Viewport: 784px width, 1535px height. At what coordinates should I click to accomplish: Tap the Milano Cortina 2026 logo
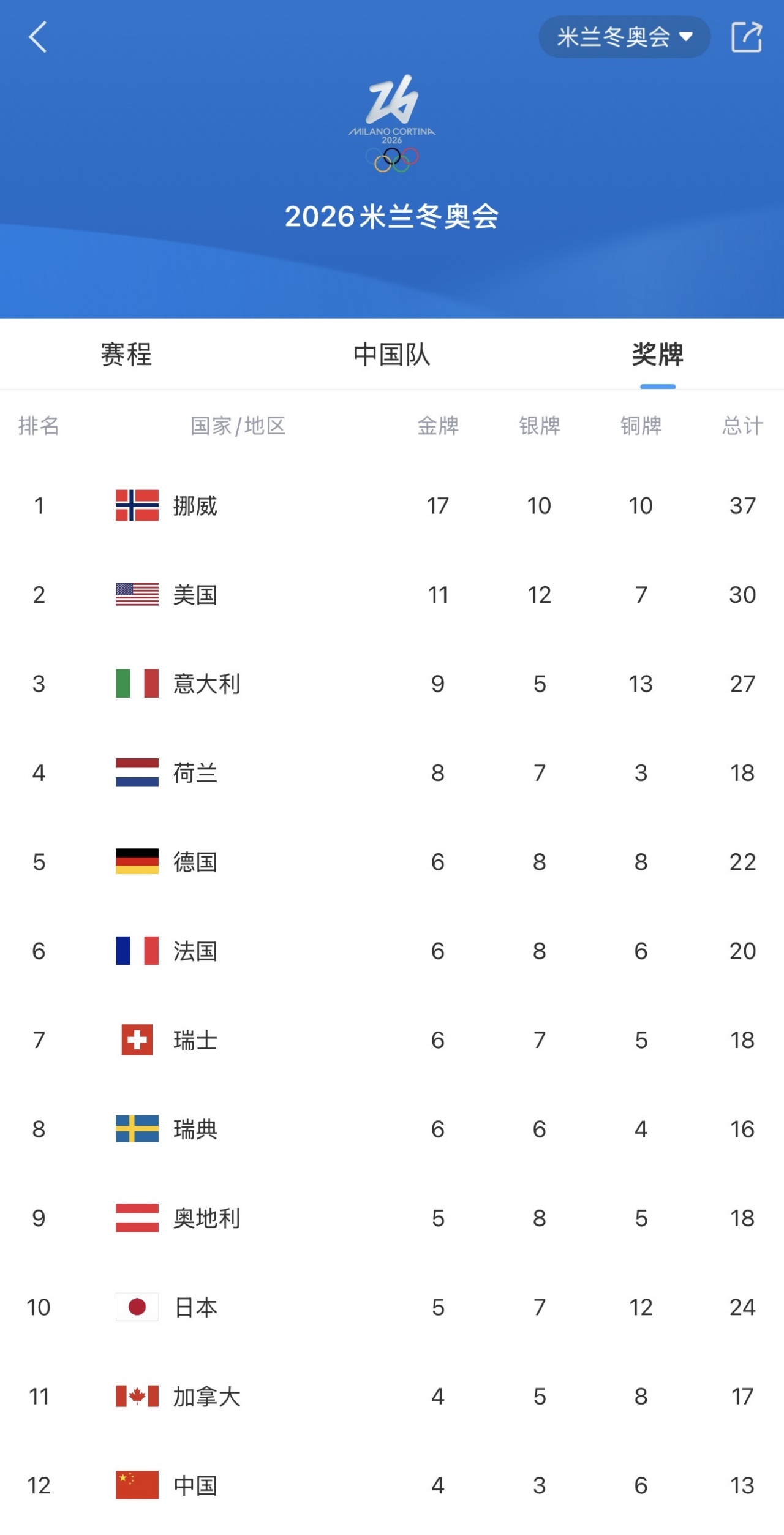point(392,123)
